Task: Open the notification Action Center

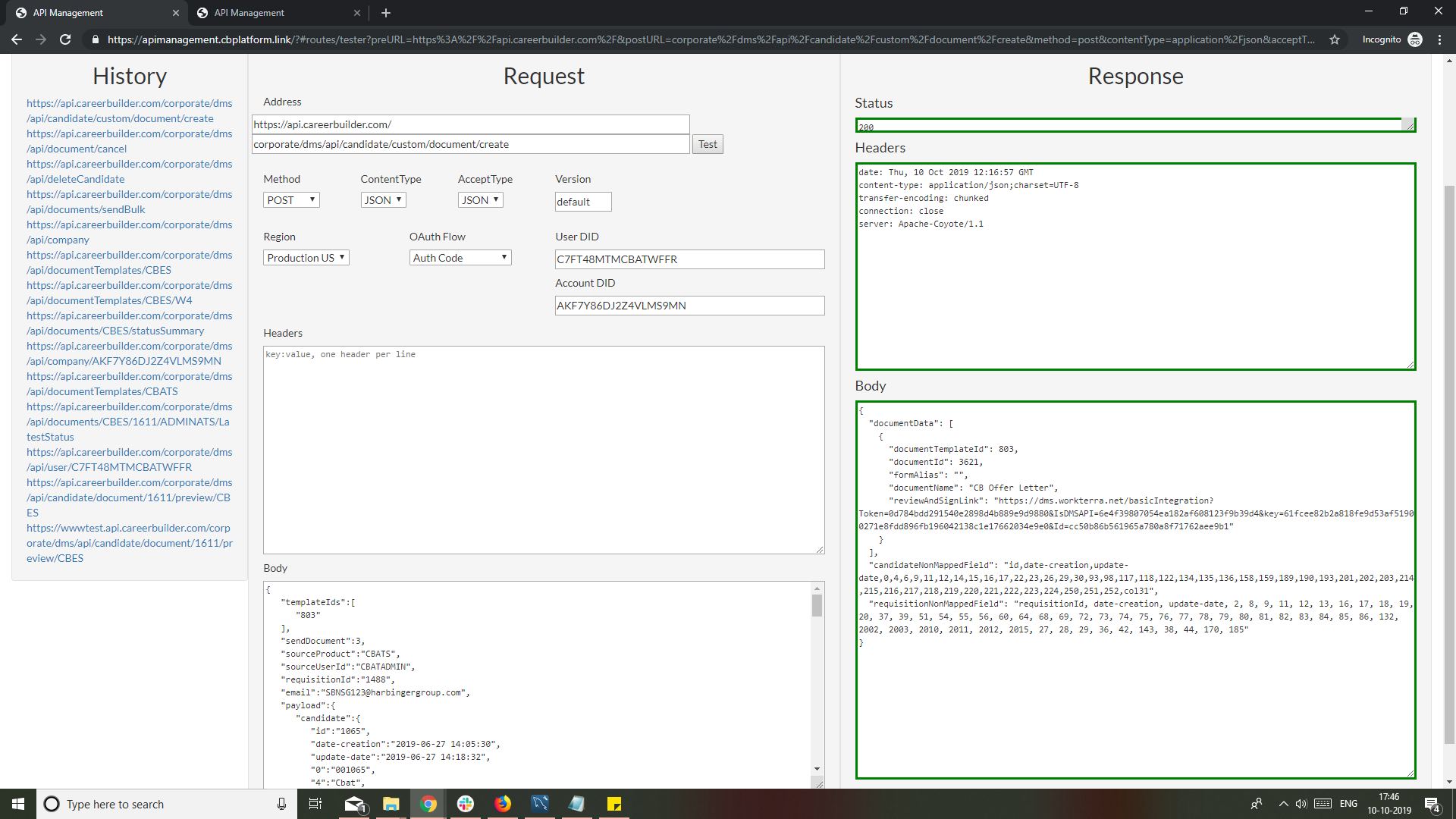Action: 1432,804
